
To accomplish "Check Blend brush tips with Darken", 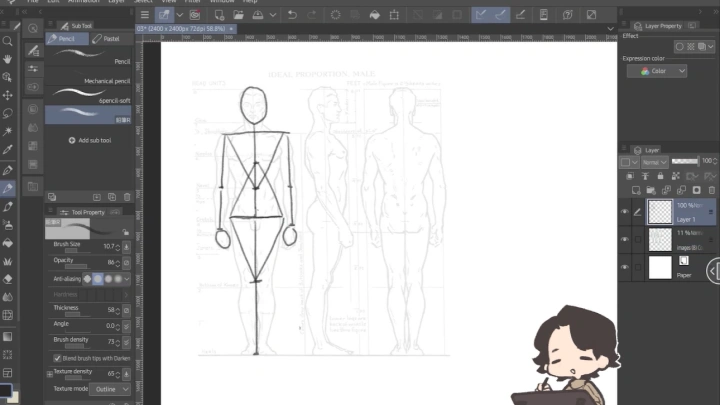I will pos(57,358).
